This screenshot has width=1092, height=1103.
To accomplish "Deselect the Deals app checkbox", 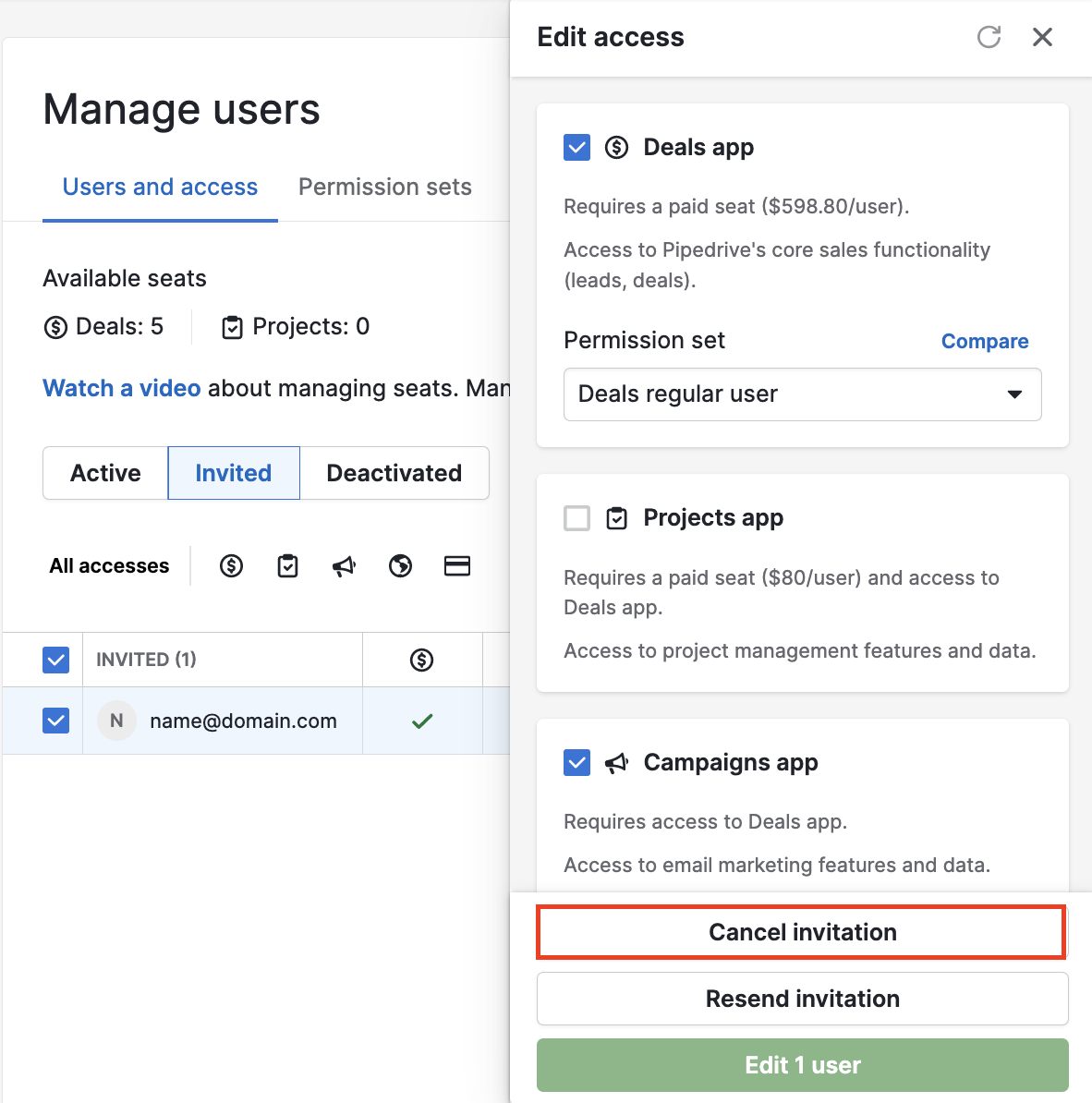I will [x=576, y=147].
